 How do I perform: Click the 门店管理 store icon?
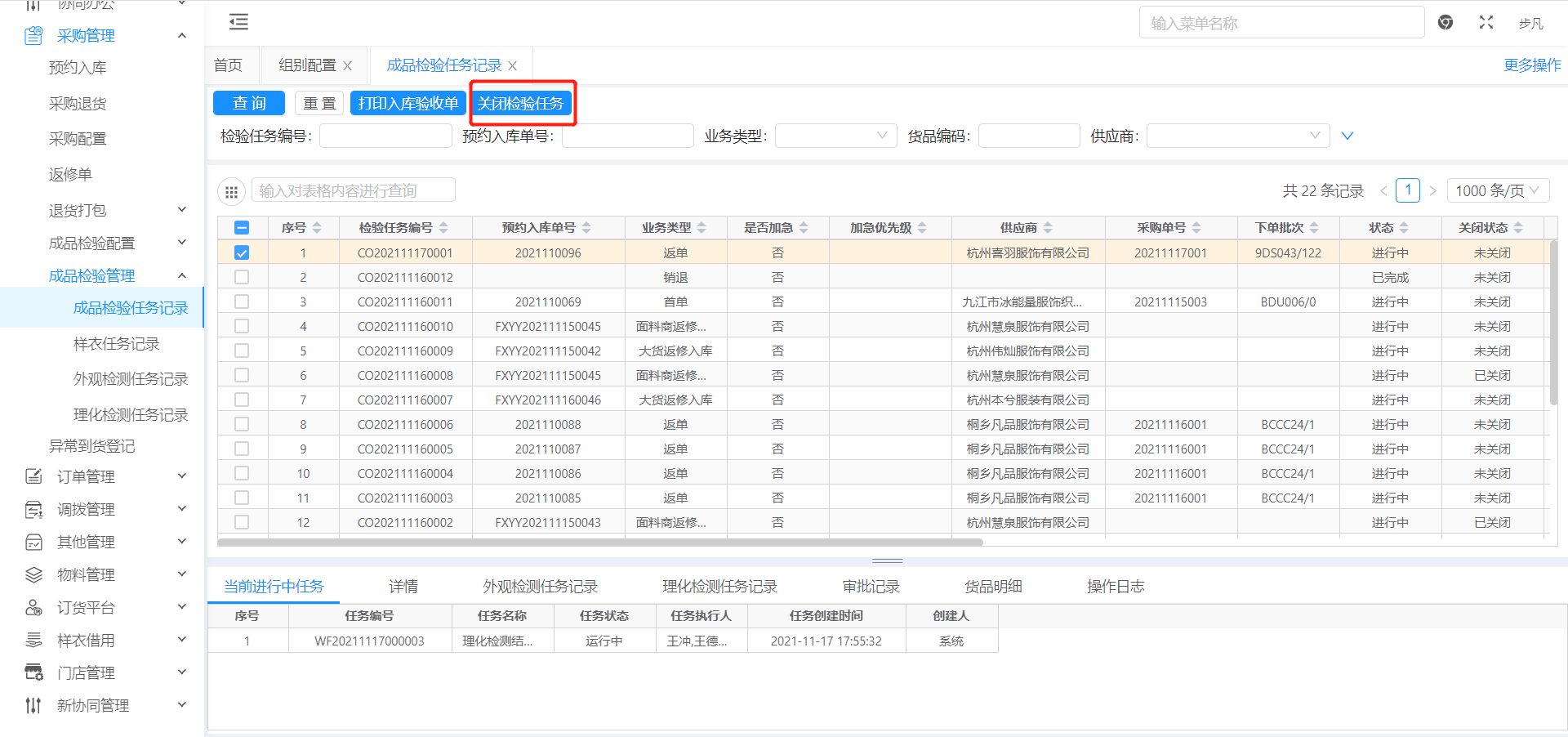coord(33,672)
